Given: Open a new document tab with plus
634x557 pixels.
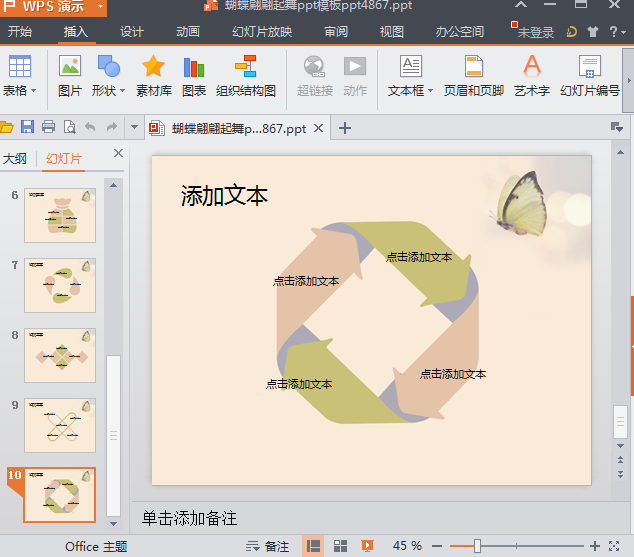Looking at the screenshot, I should coord(344,128).
